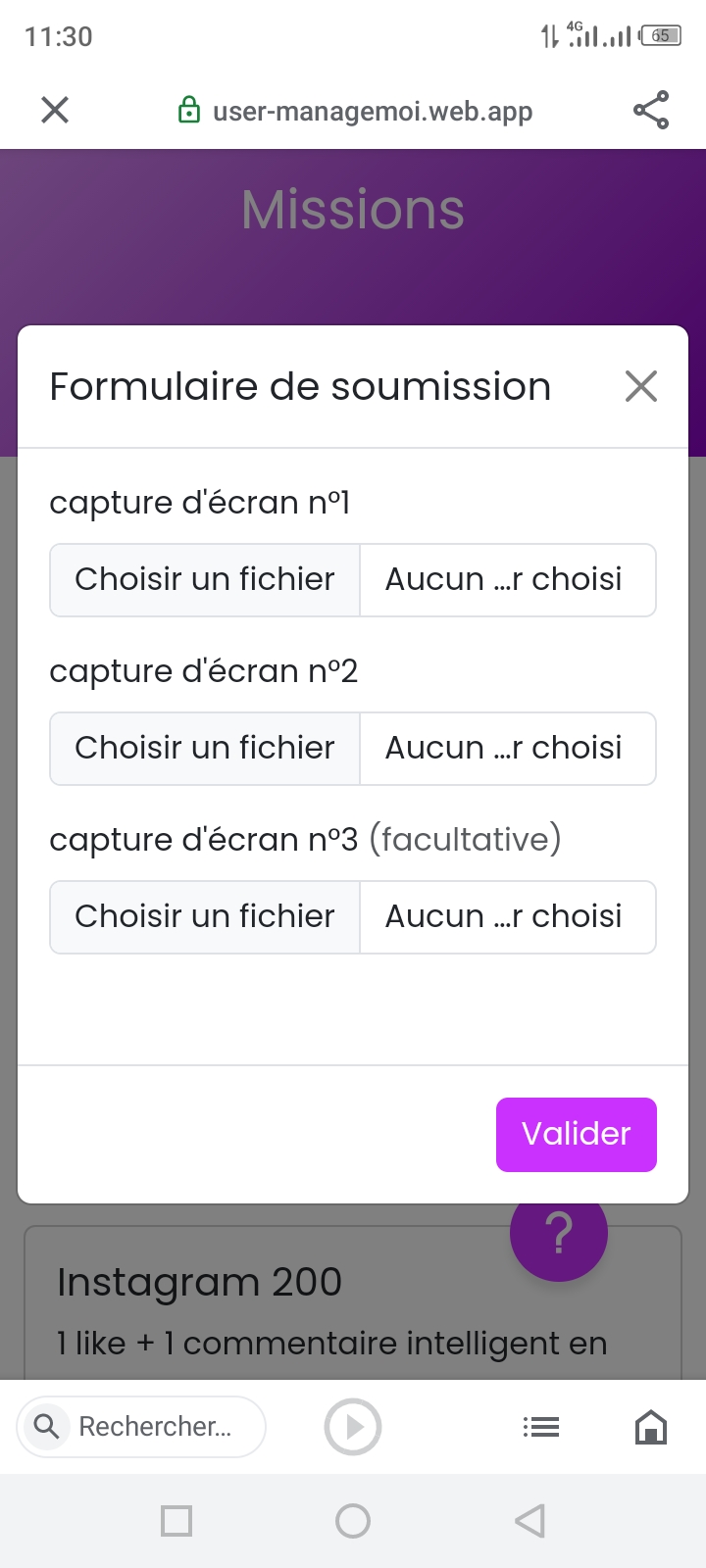Close the browser tab with X icon
The width and height of the screenshot is (706, 1568).
point(55,110)
